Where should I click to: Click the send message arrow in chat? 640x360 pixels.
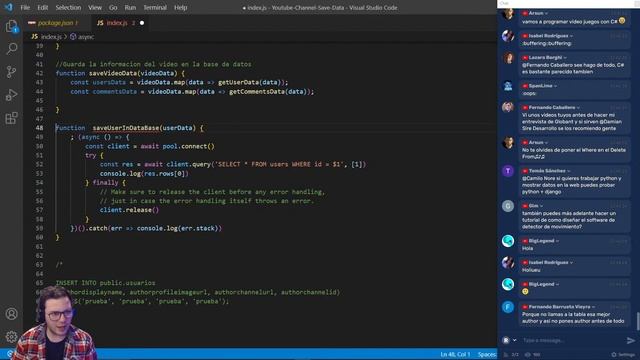[x=631, y=340]
